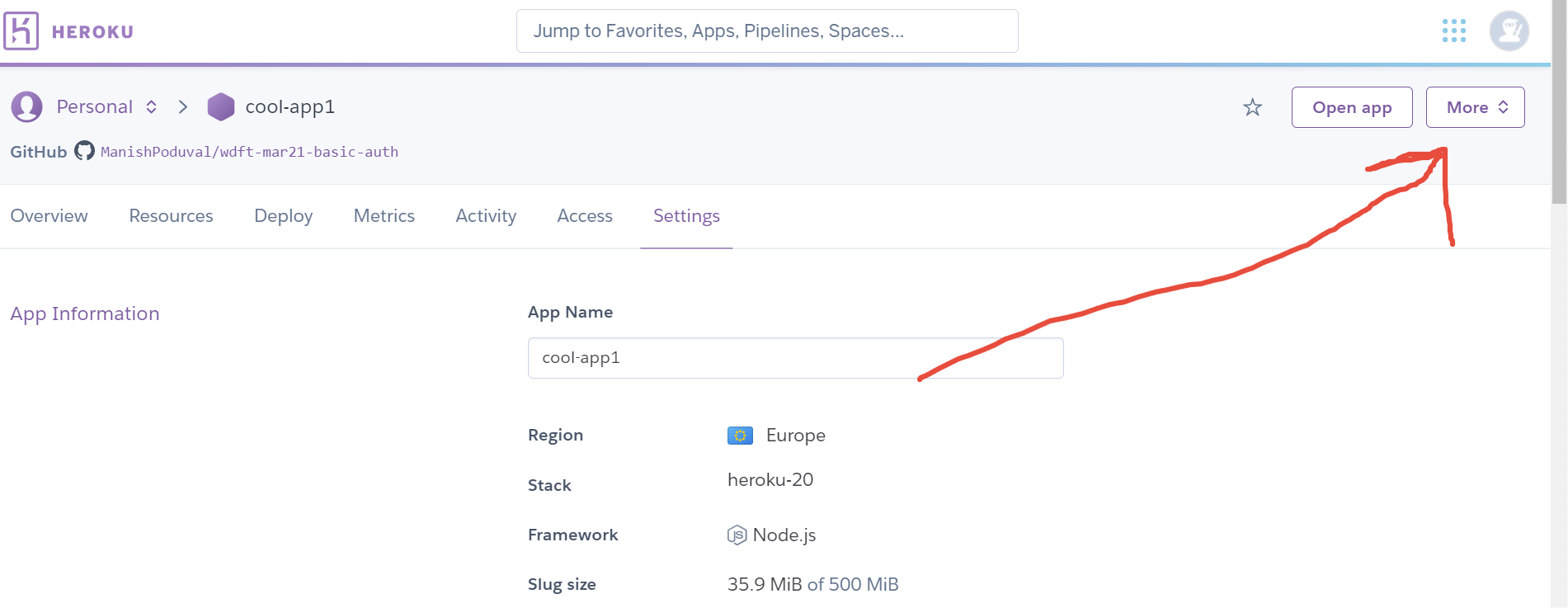The width and height of the screenshot is (1568, 608).
Task: Open the user account avatar menu
Action: (1509, 31)
